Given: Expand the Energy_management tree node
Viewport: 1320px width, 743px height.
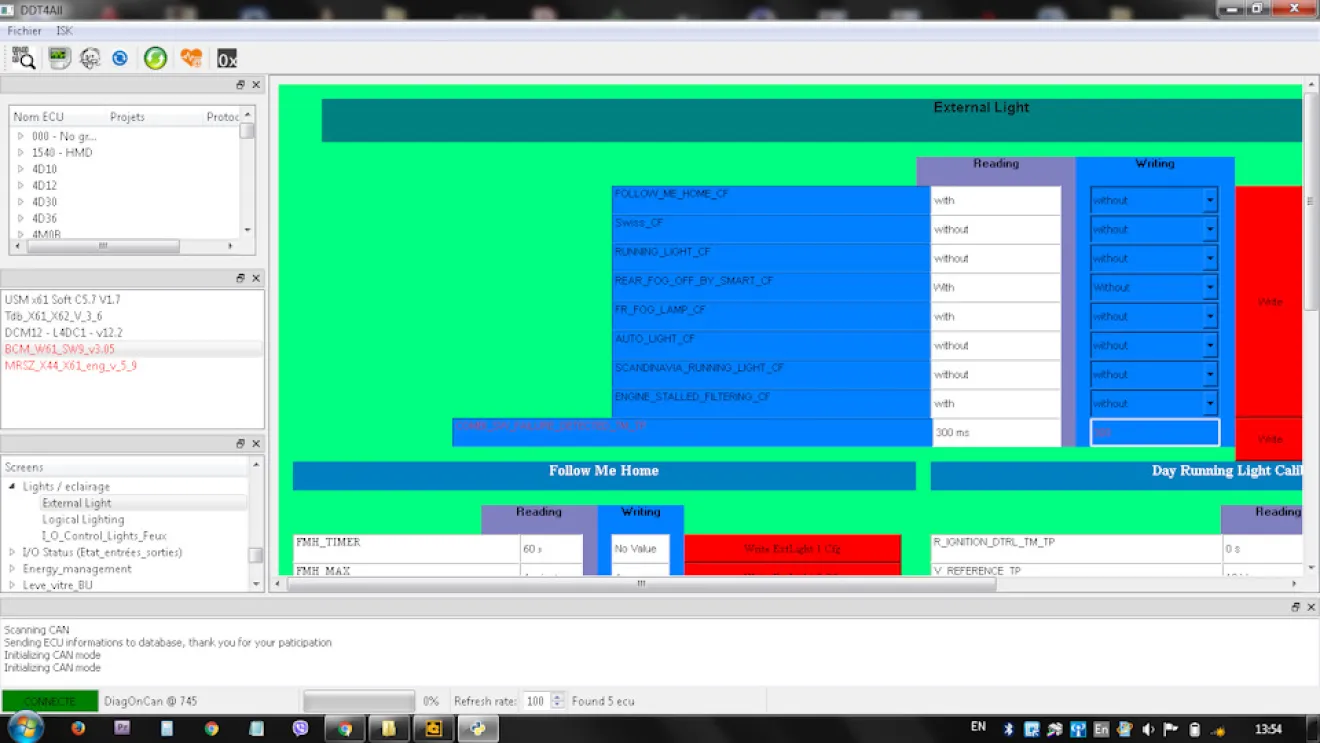Looking at the screenshot, I should (x=12, y=568).
